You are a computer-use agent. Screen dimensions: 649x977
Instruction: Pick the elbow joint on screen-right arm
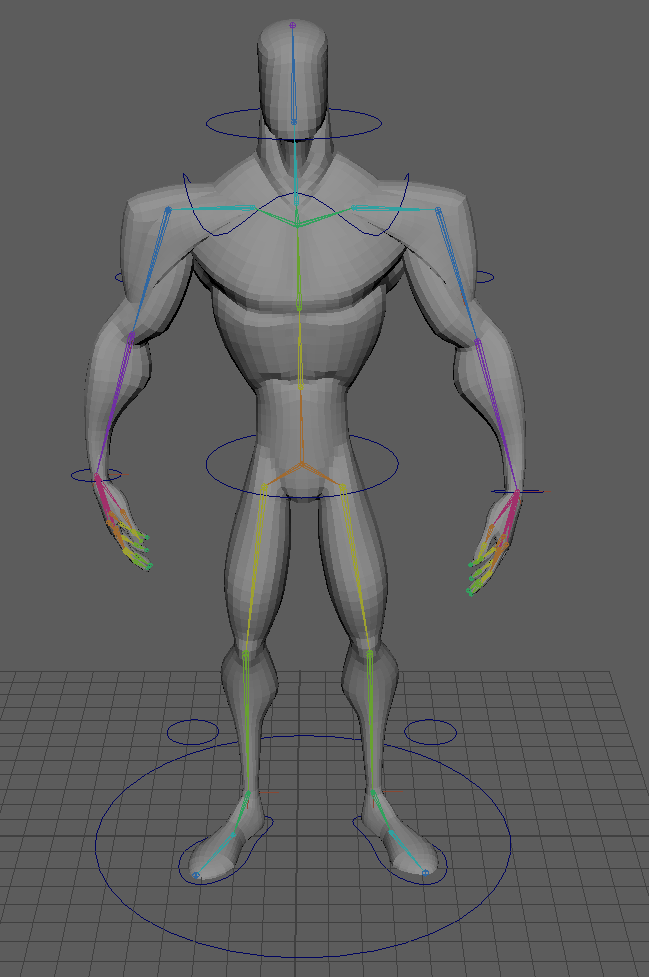(x=477, y=341)
